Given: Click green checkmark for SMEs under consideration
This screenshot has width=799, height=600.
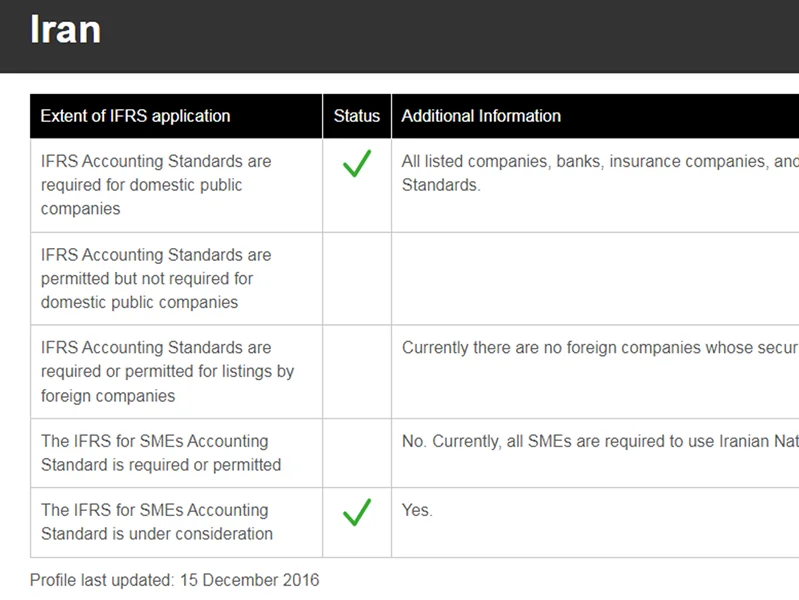Looking at the screenshot, I should [357, 512].
